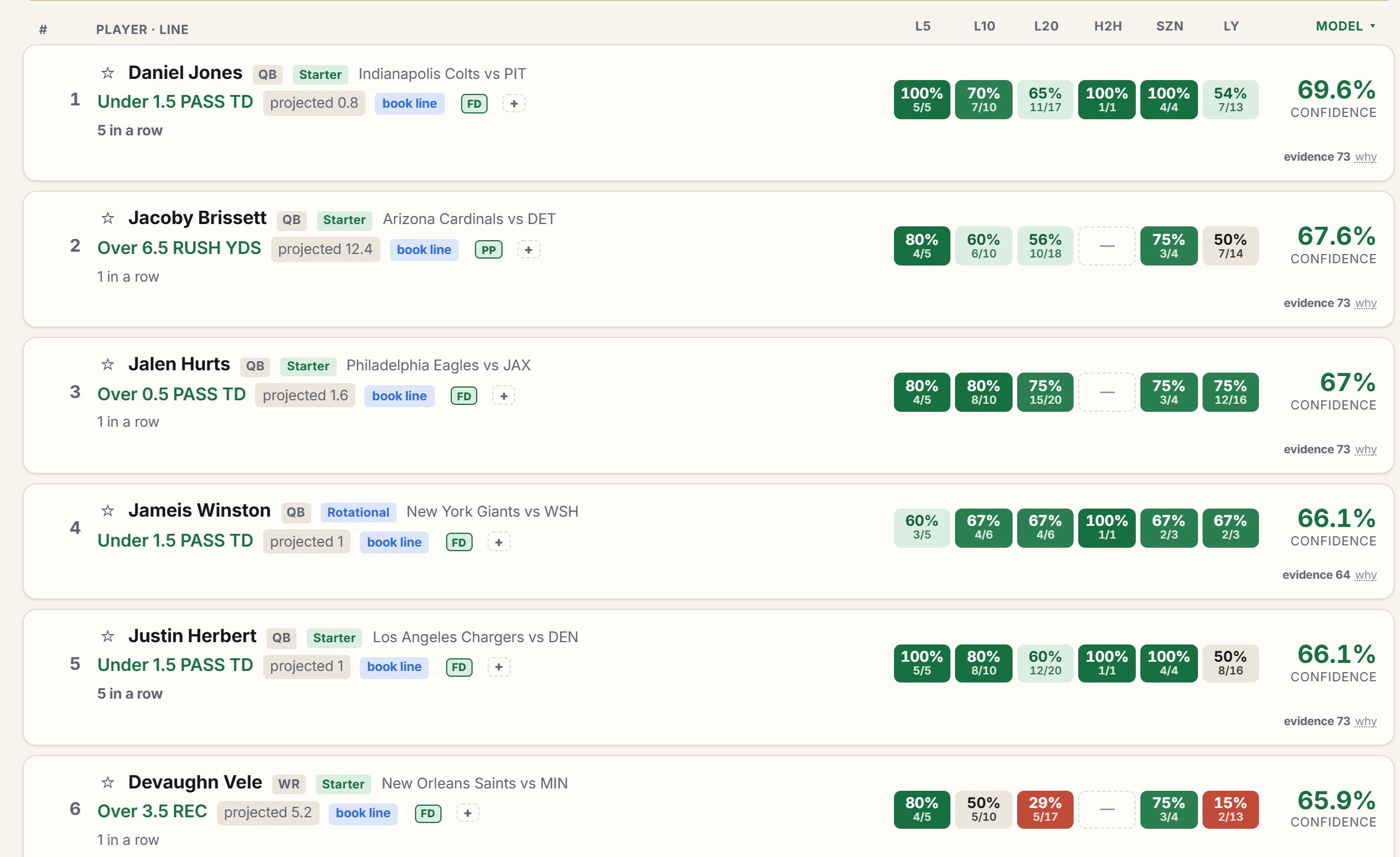
Task: Click the plus icon on Jalen Hurts row
Action: pos(504,396)
